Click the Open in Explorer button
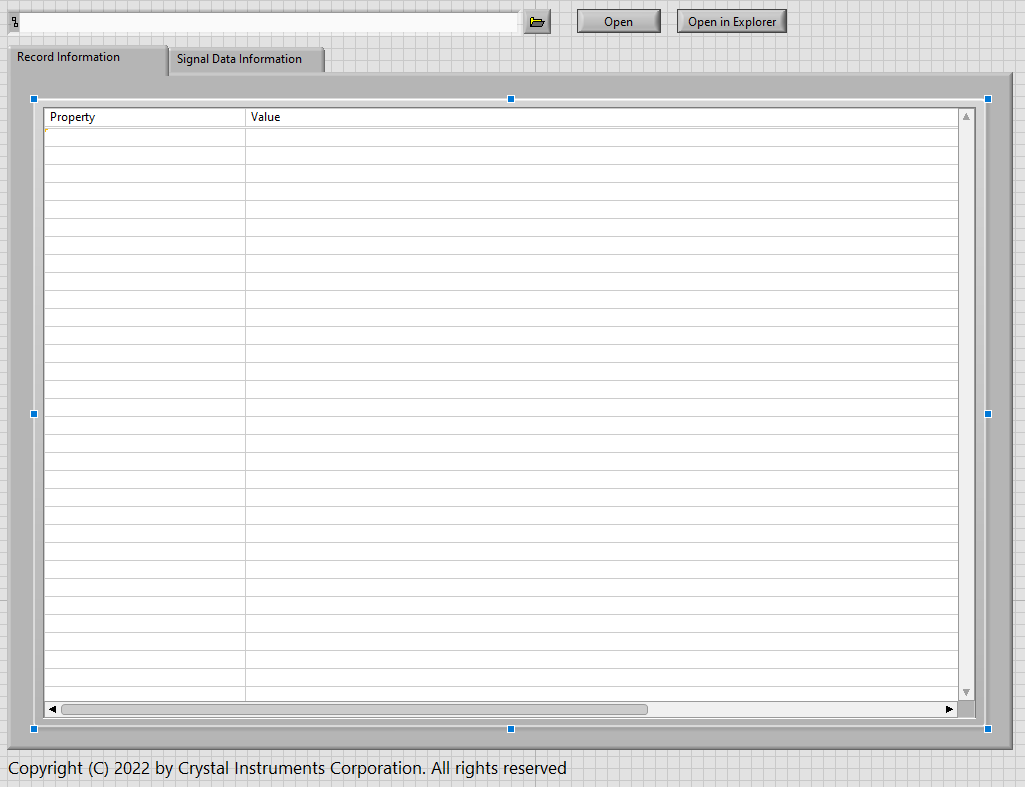Screen dimensions: 1025x787 click(731, 20)
